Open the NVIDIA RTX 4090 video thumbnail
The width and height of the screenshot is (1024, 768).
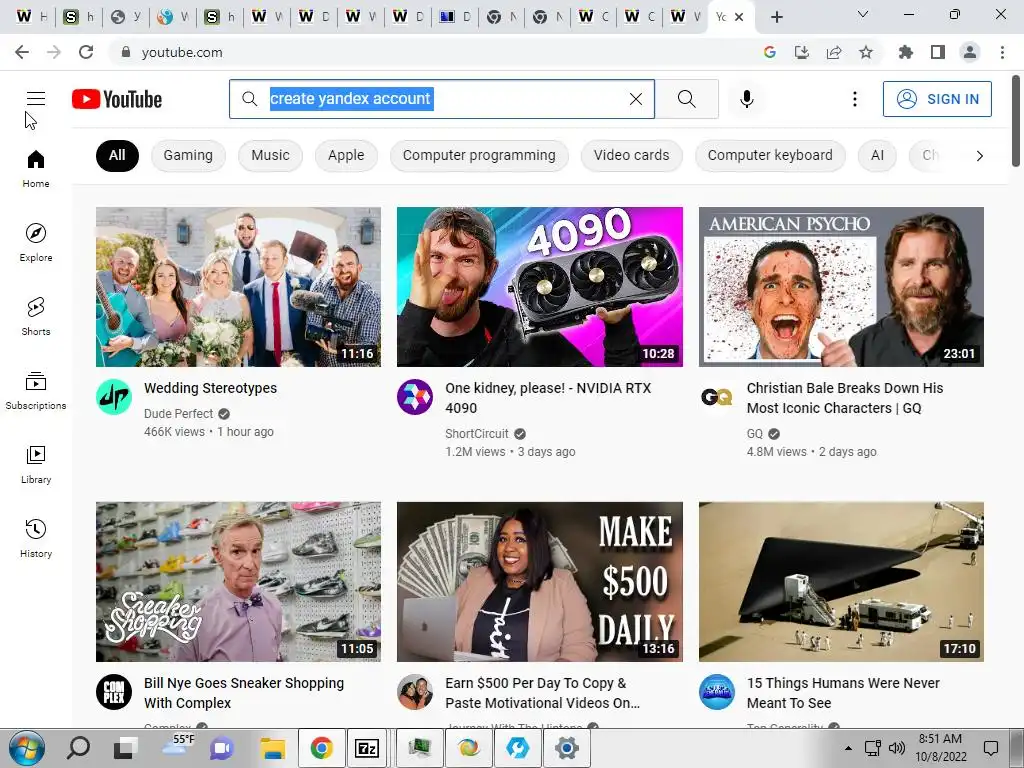click(539, 287)
